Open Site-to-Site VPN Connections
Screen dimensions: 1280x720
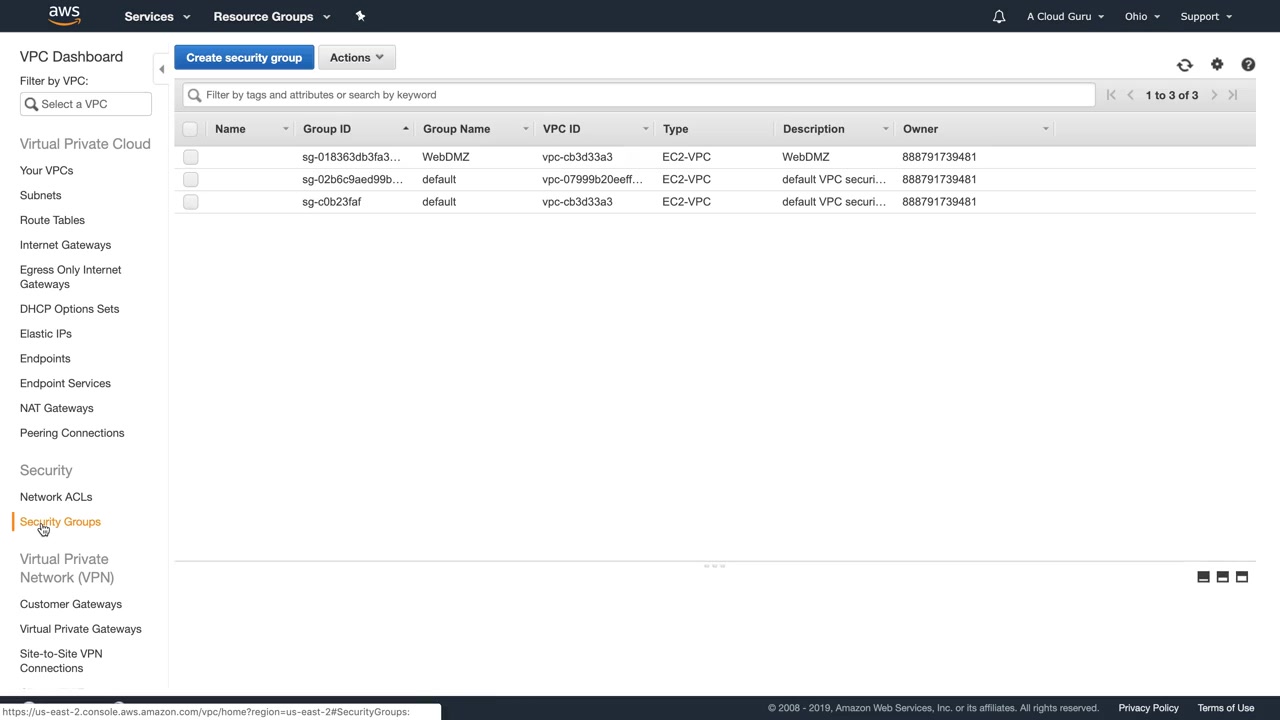tap(61, 661)
